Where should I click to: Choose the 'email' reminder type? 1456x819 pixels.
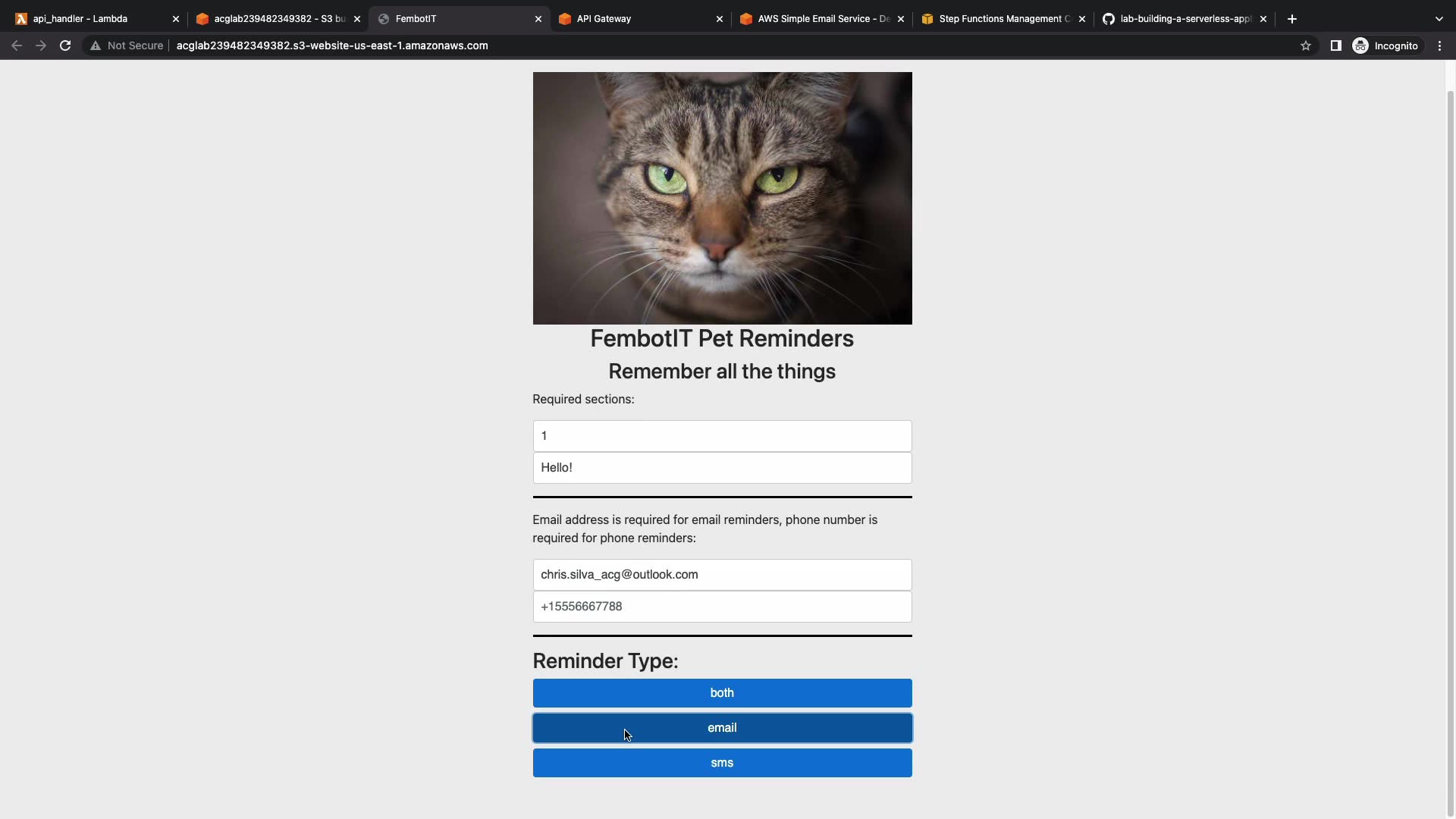[x=722, y=728]
